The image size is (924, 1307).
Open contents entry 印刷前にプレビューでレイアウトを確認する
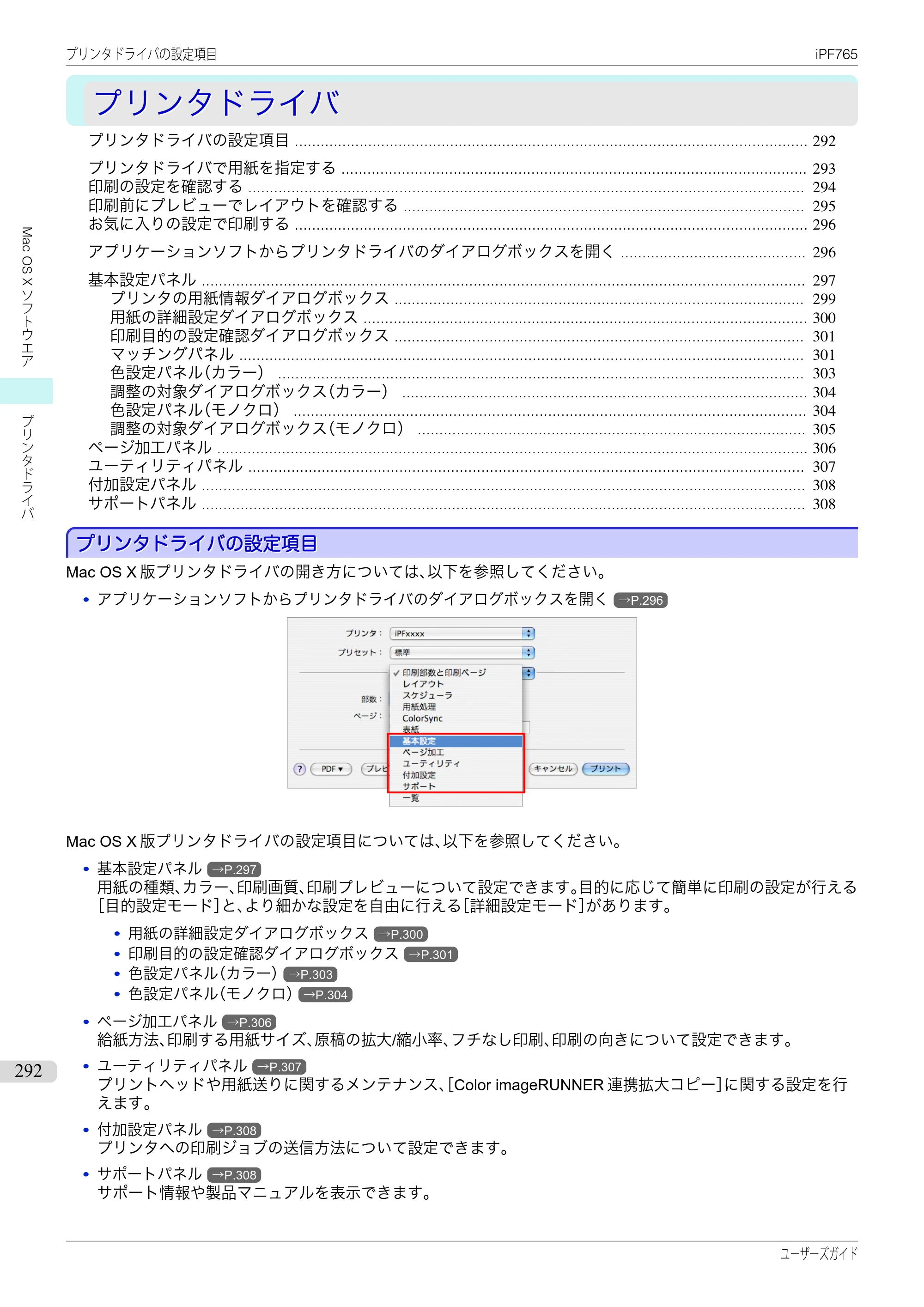click(462, 206)
